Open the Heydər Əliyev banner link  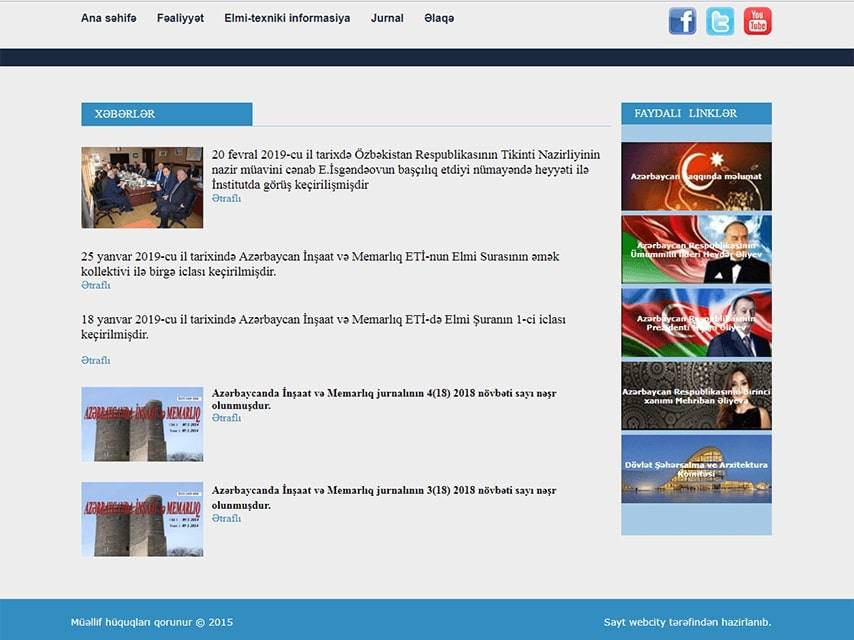696,249
